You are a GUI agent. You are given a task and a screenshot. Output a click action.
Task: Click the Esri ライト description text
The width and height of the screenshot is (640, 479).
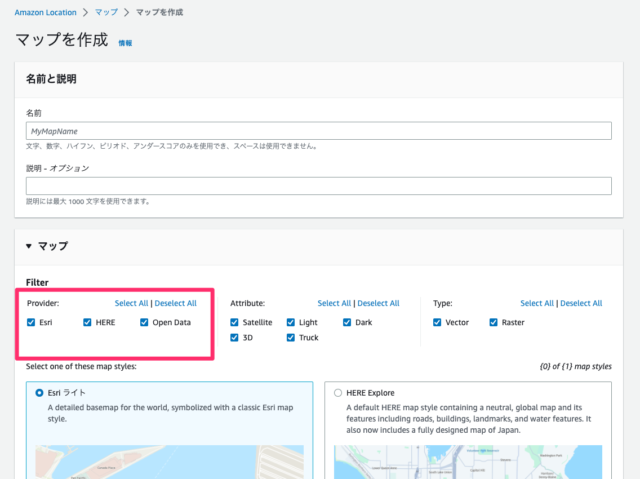[171, 413]
